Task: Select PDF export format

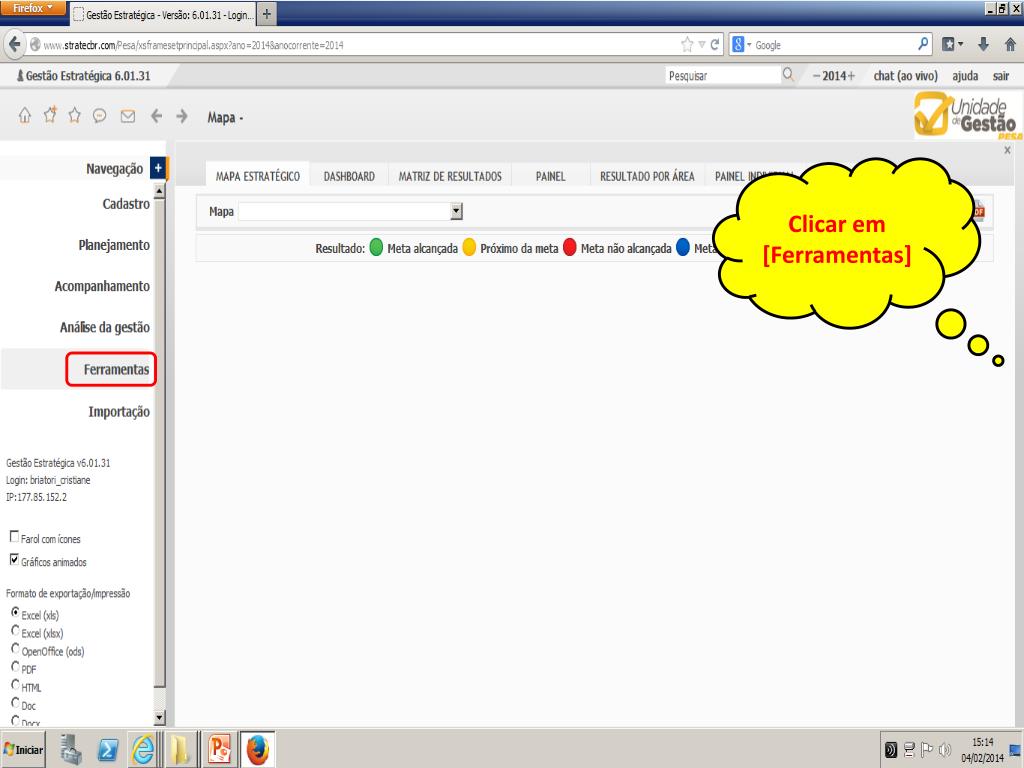Action: tap(15, 667)
